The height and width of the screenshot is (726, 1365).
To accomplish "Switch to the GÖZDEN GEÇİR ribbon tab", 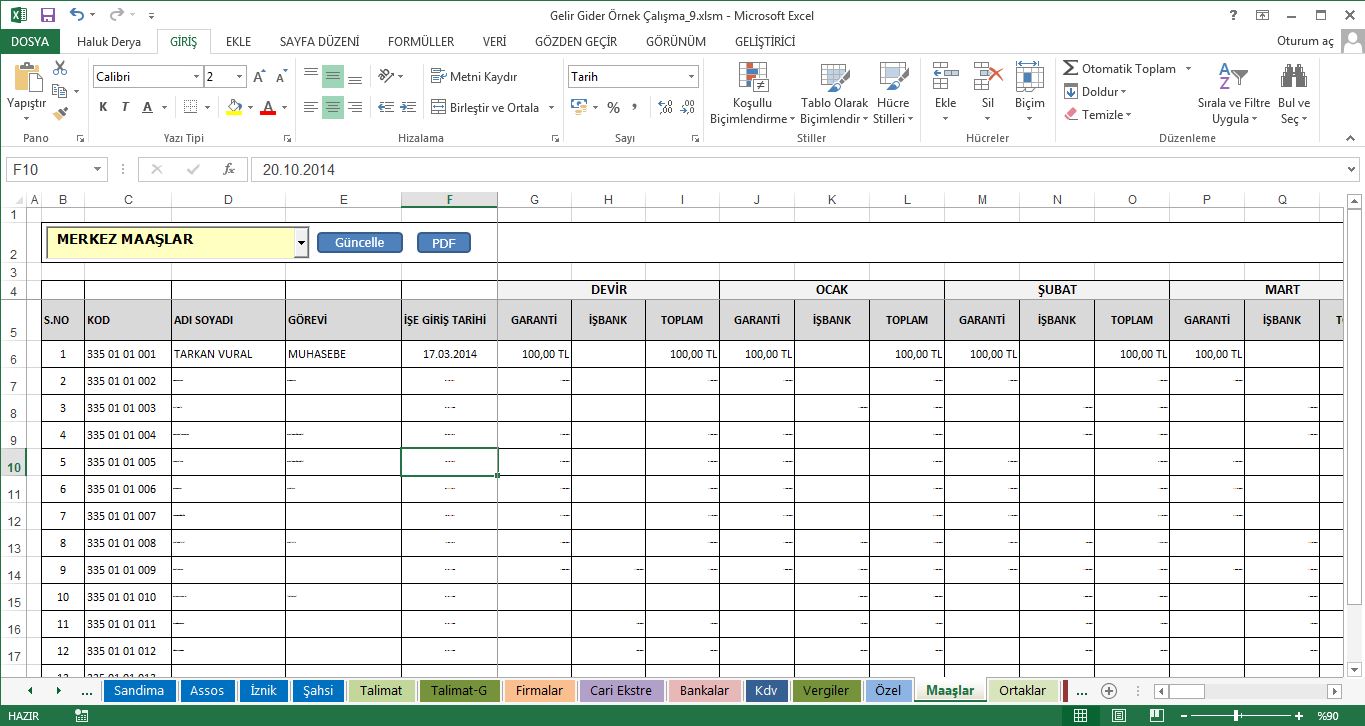I will pos(576,42).
